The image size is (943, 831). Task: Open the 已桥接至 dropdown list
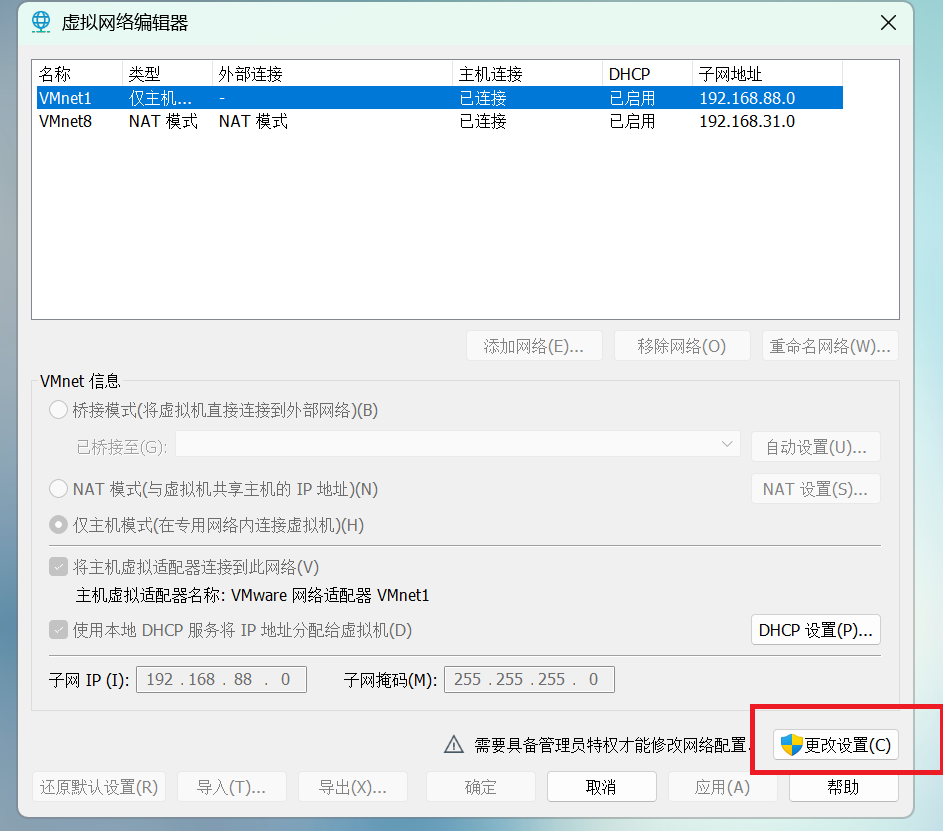(x=455, y=446)
